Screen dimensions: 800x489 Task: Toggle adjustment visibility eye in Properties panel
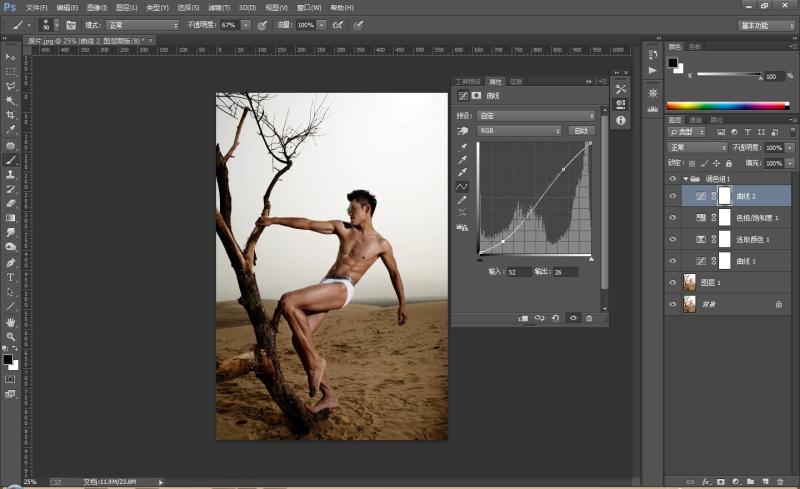click(x=573, y=318)
